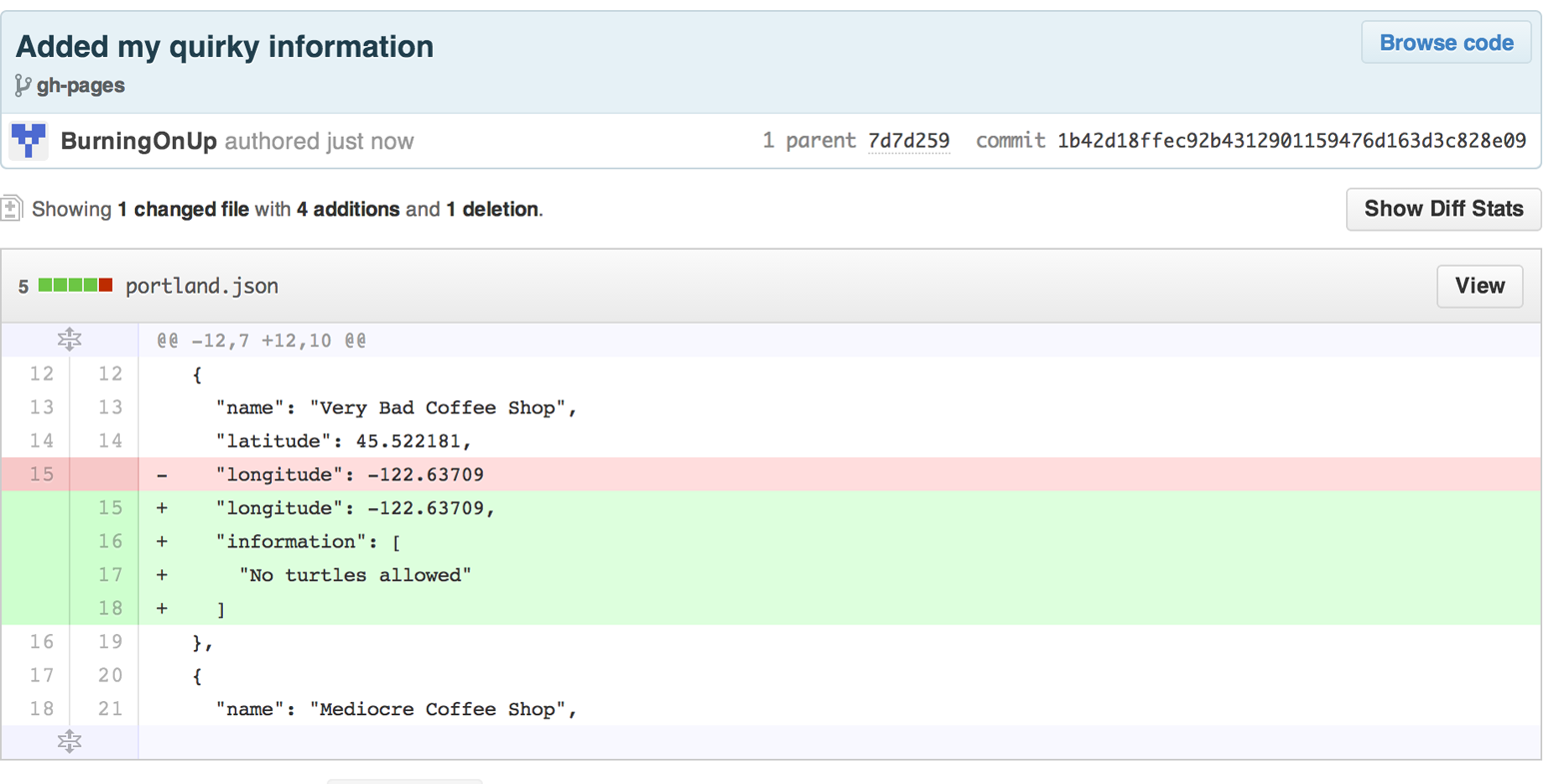Click the full commit hash text
Screen dimensions: 1564x784
1291,141
